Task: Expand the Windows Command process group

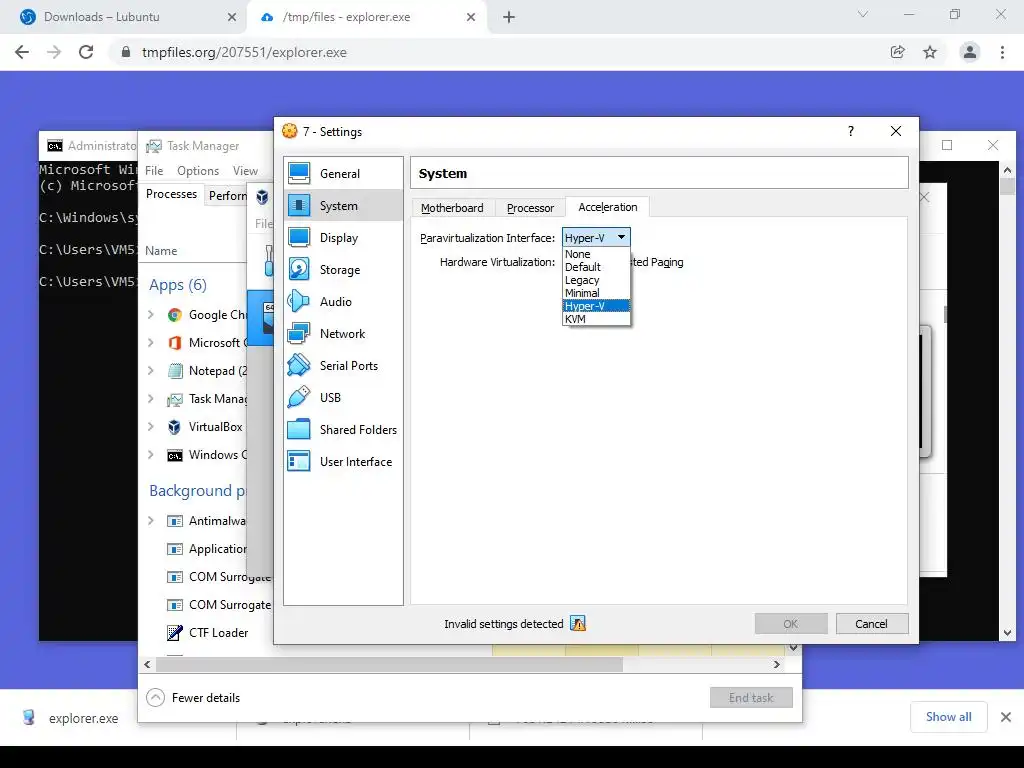Action: [151, 455]
